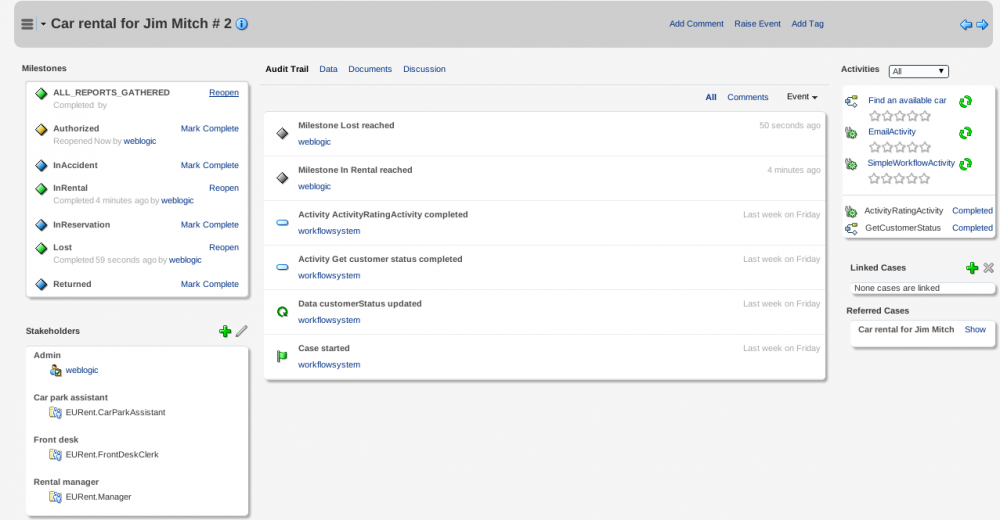Viewport: 1000px width, 520px height.
Task: Click the blue diamond icon of Returned
Action: (41, 285)
